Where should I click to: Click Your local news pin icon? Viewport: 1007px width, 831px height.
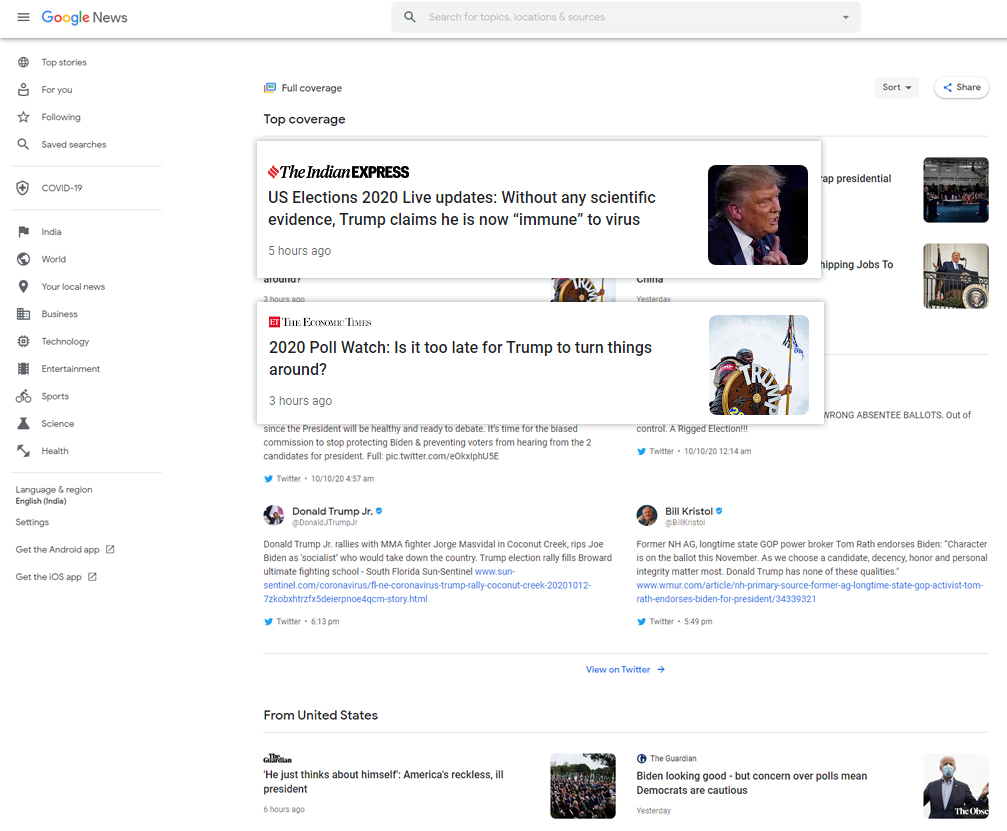24,286
